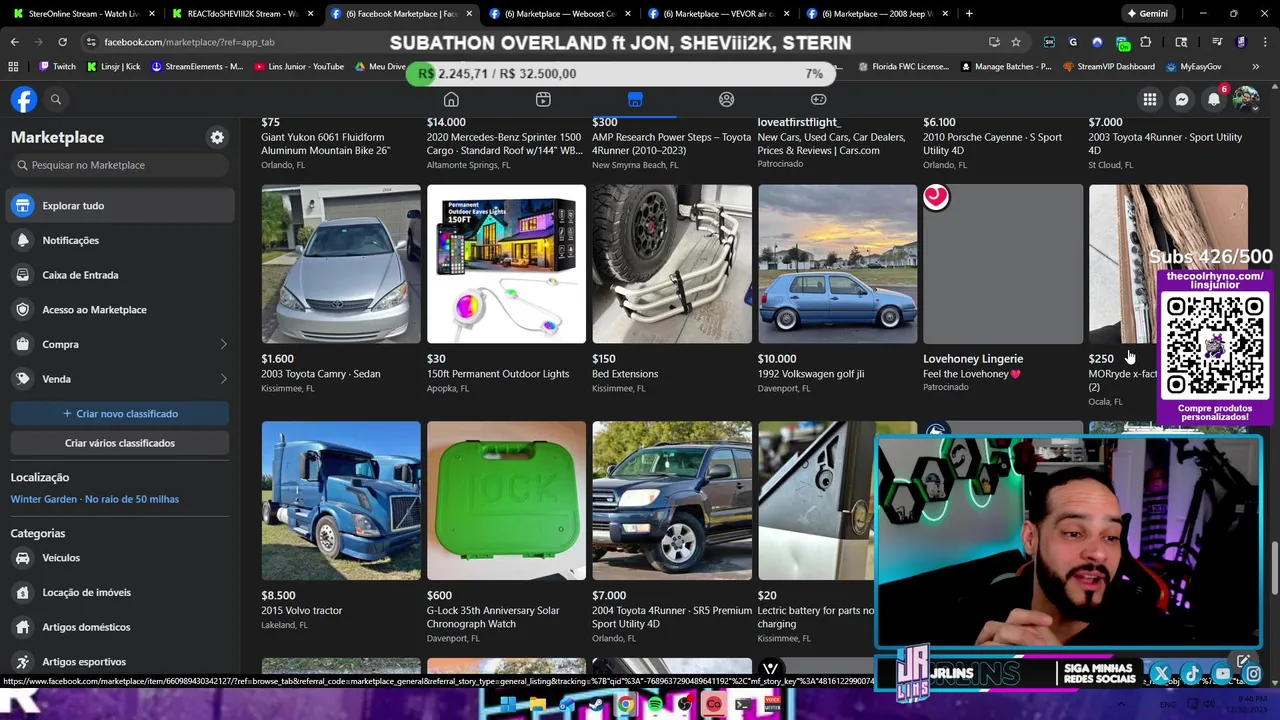Open Spotify from the taskbar
1280x720 pixels.
[x=655, y=705]
